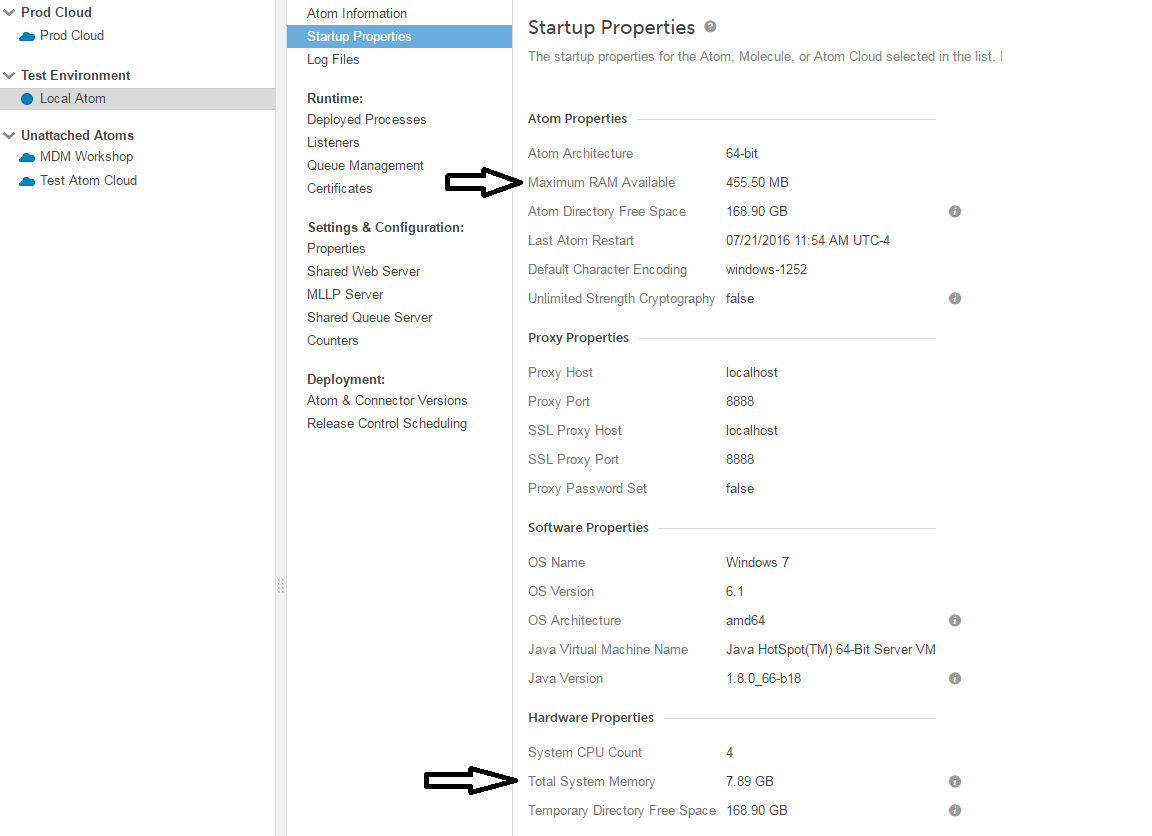Collapse the Unattached Atoms group

10,136
